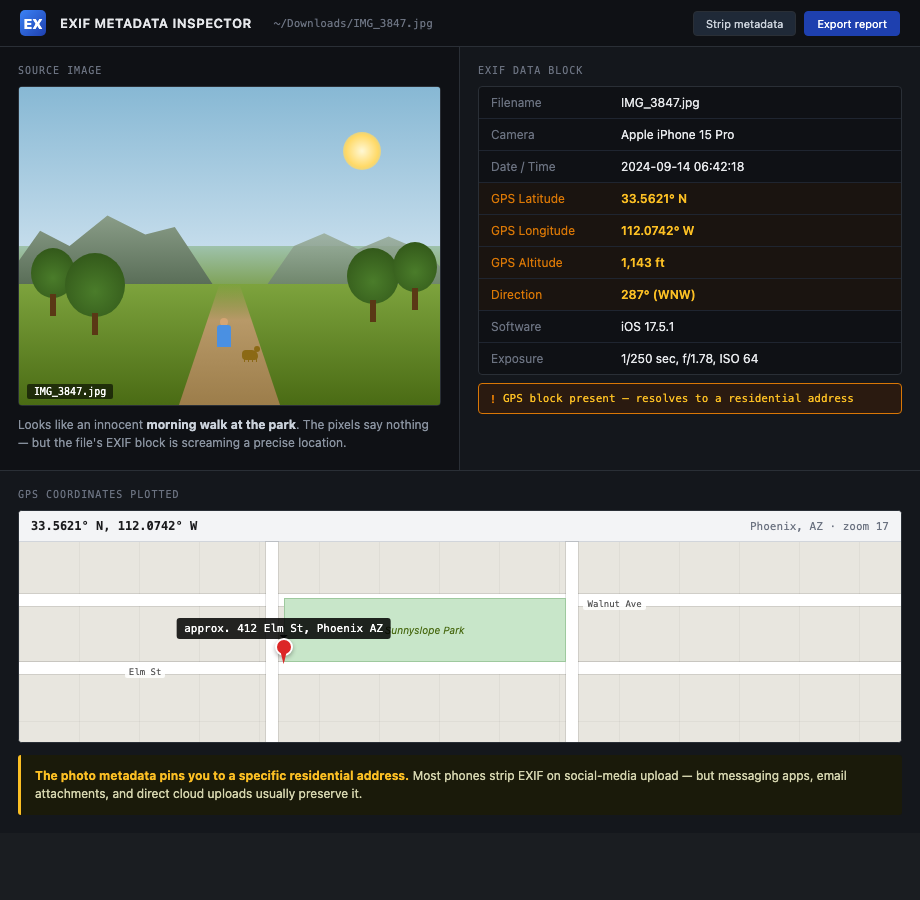Click the Camera Apple iPhone 15 Pro row
The width and height of the screenshot is (920, 900).
[689, 135]
